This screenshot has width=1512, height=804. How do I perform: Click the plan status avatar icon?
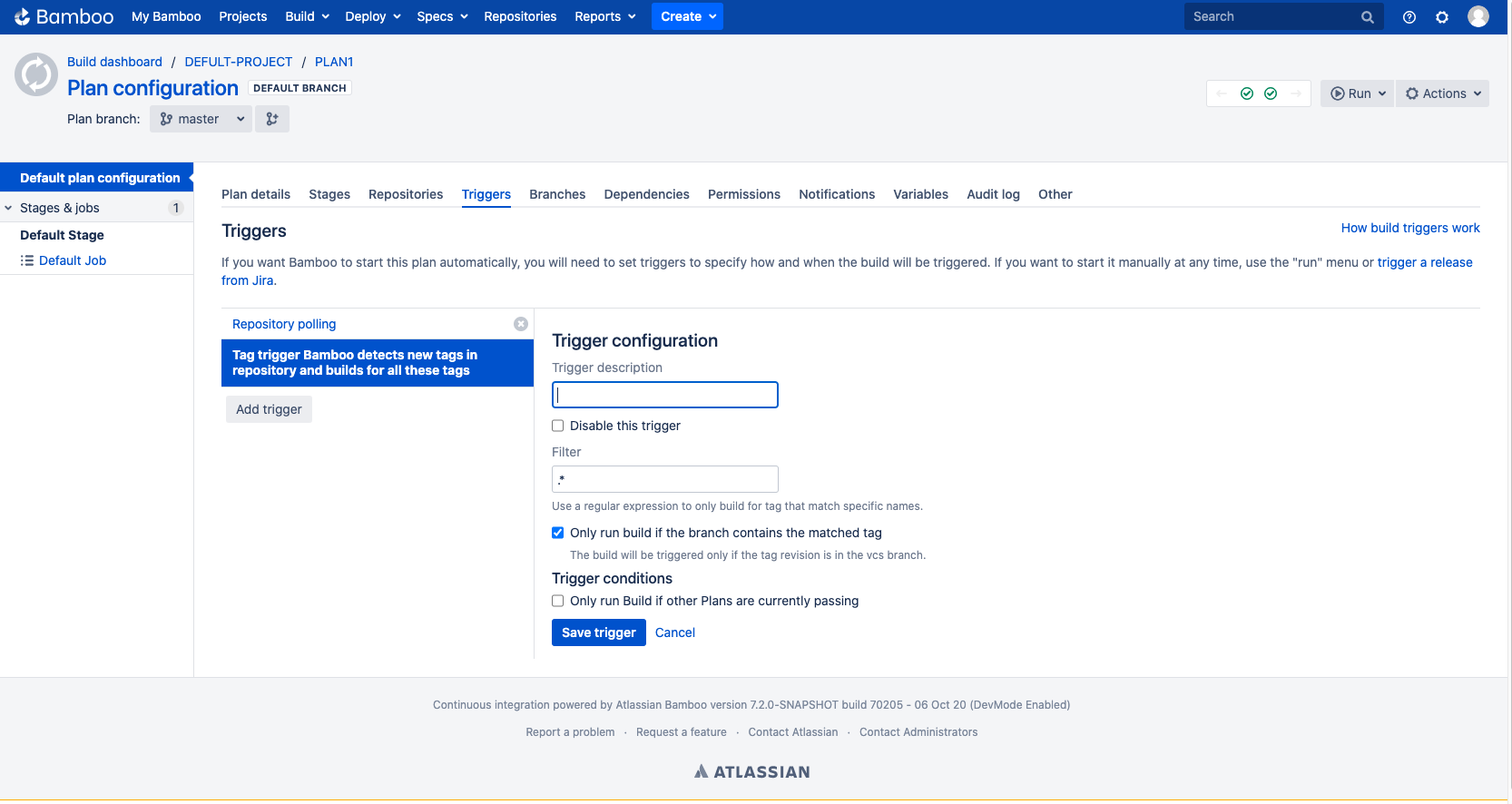(36, 74)
